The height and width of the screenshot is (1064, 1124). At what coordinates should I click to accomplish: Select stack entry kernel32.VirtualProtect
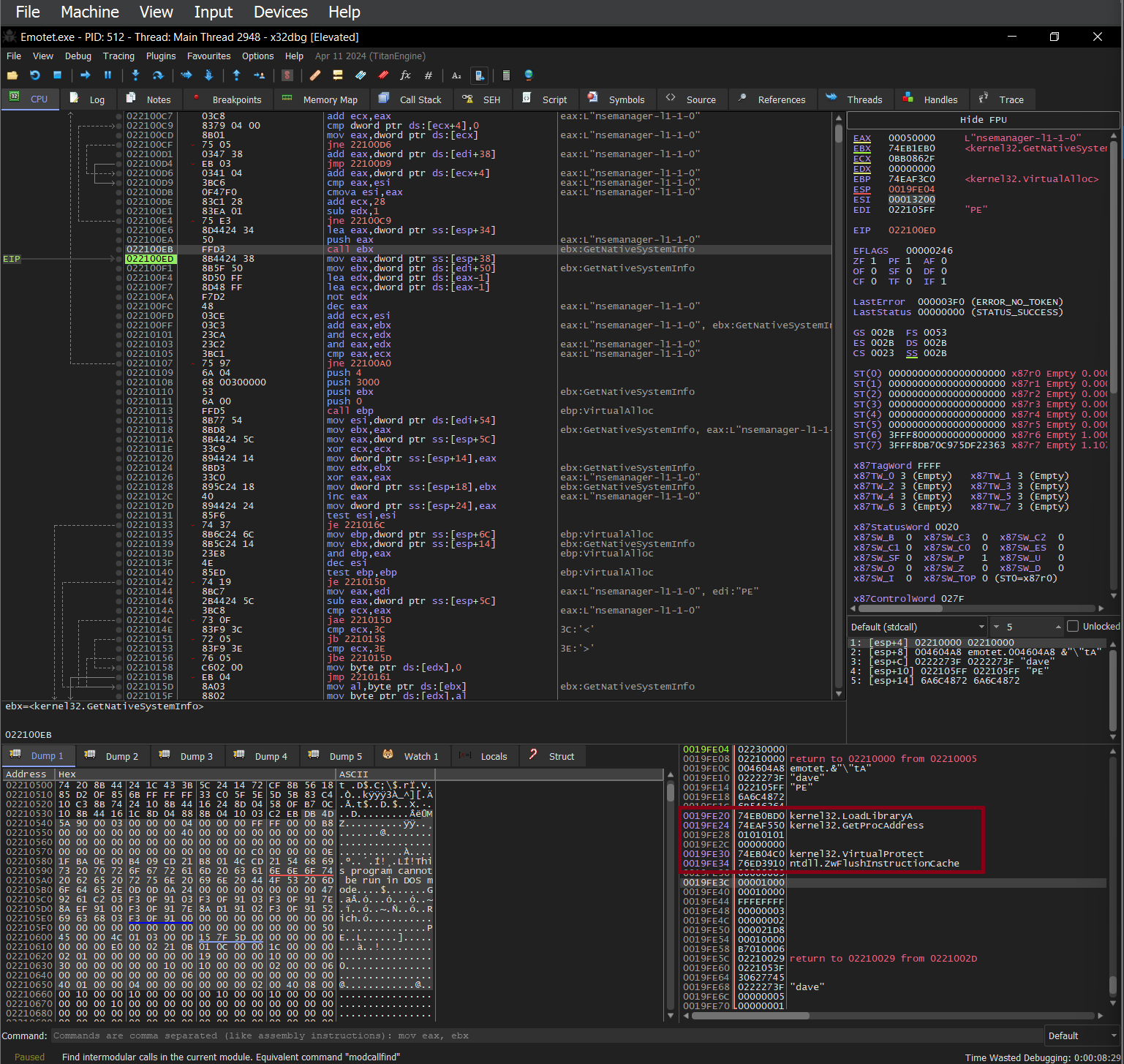point(856,854)
